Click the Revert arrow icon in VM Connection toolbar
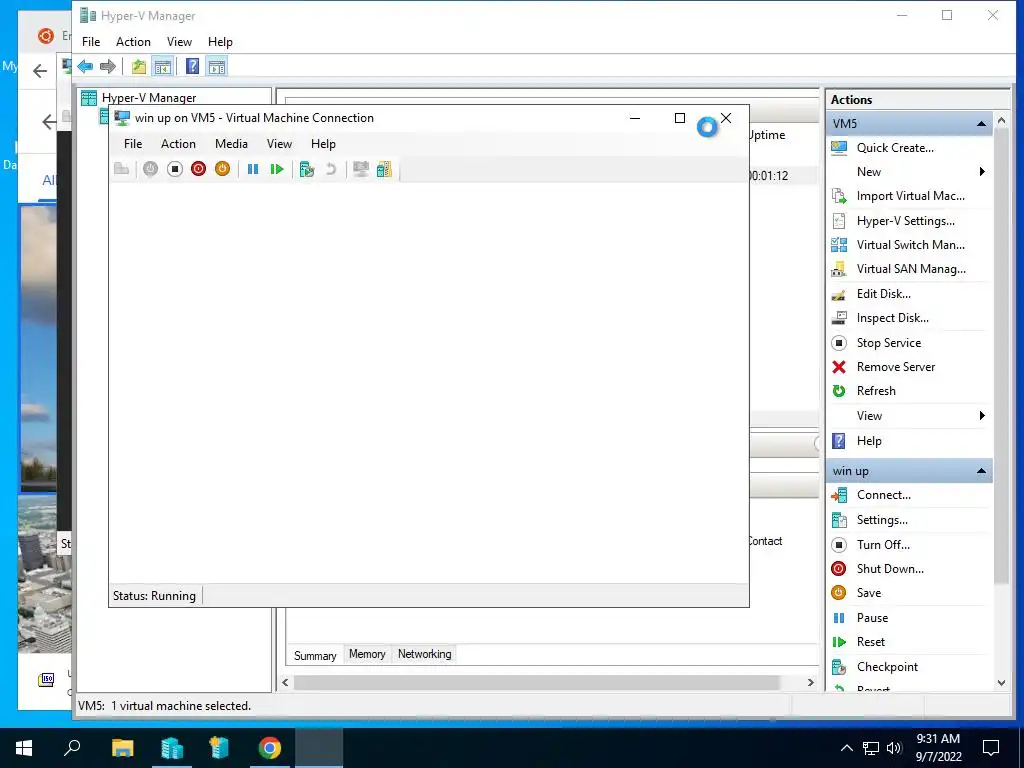 pyautogui.click(x=331, y=169)
